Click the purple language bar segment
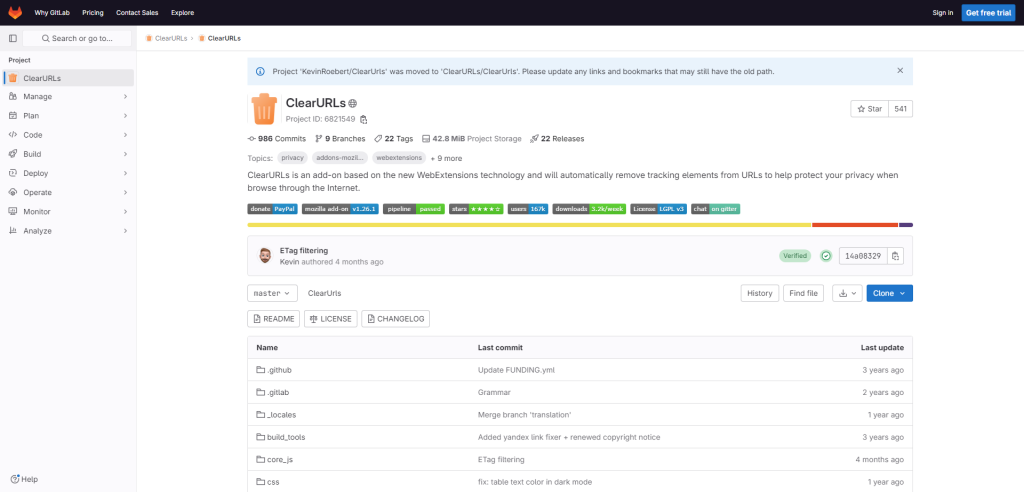1024x492 pixels. [906, 225]
